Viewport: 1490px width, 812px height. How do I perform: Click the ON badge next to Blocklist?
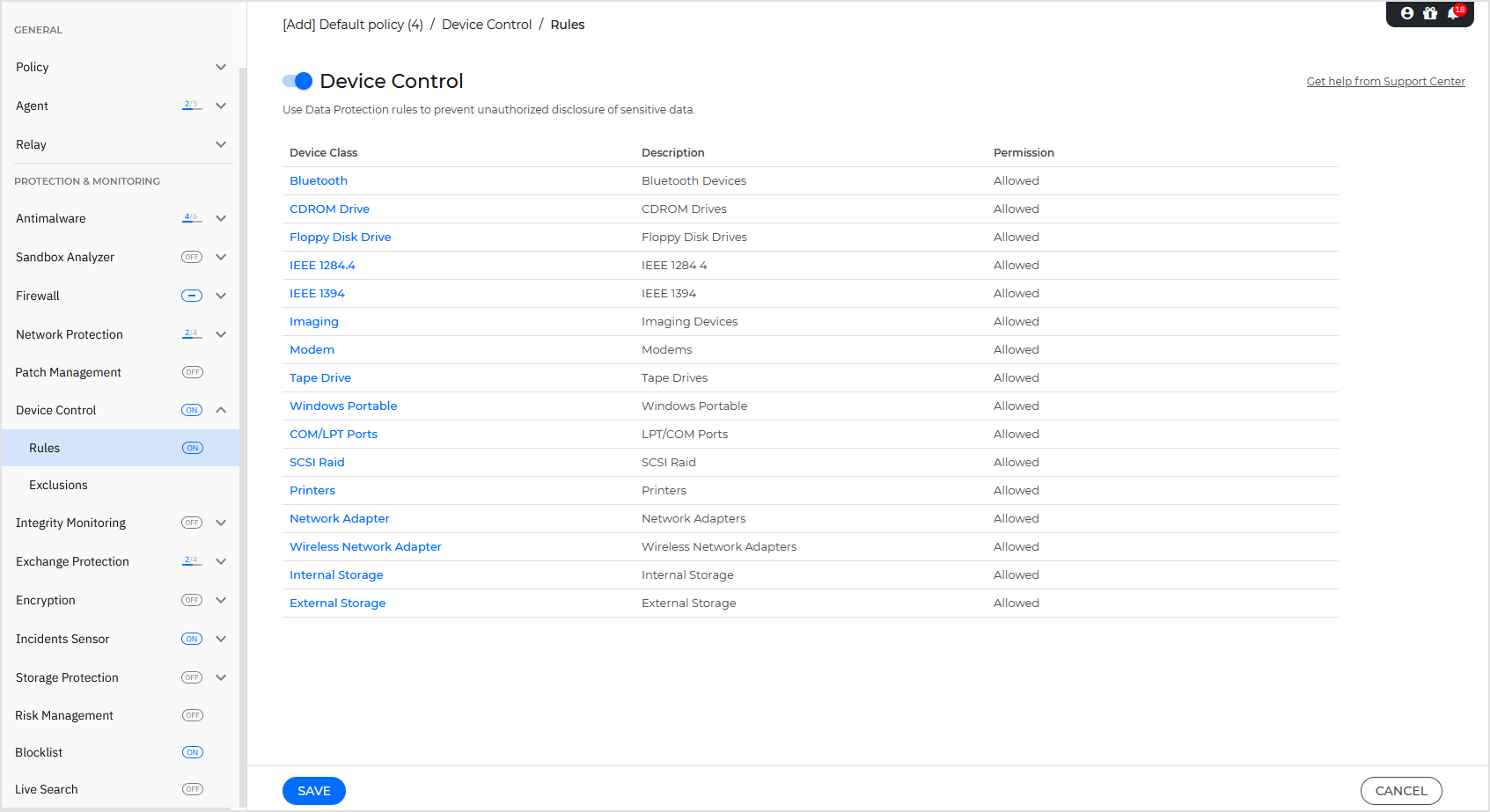point(192,752)
